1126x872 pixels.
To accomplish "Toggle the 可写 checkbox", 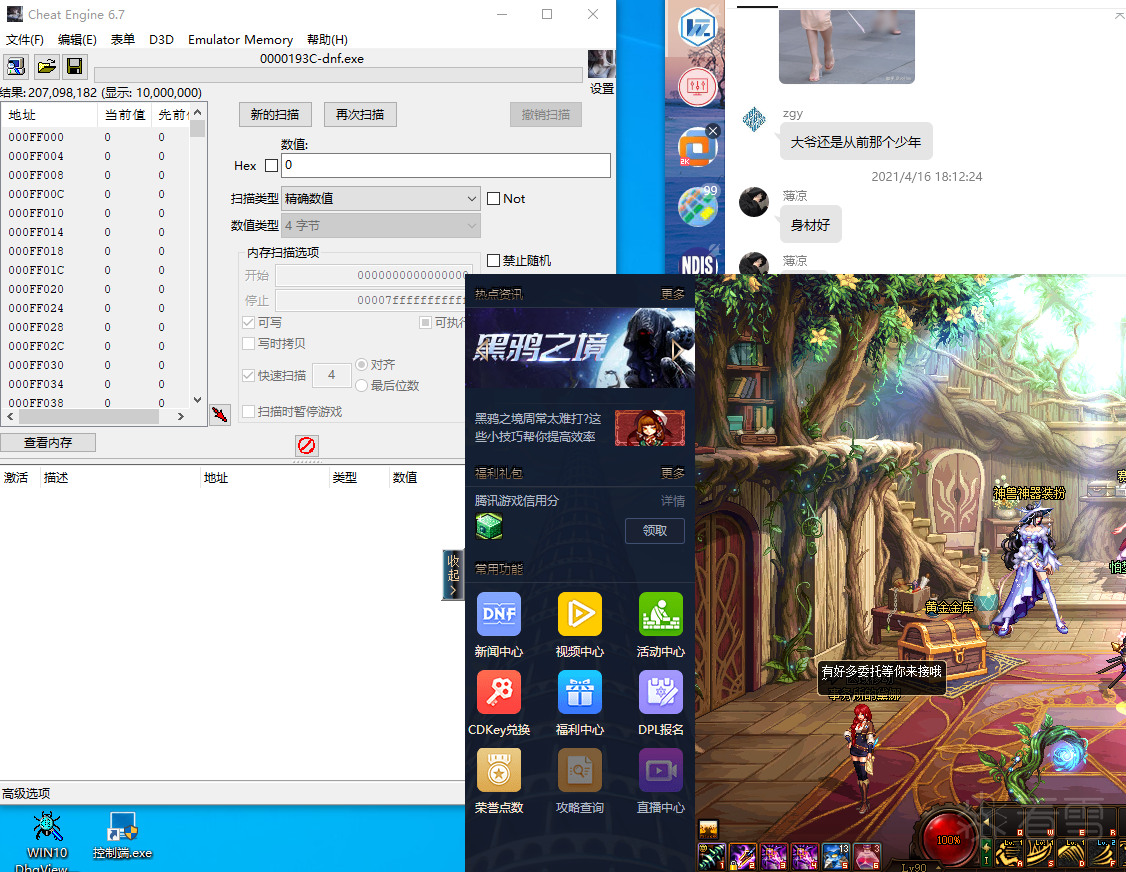I will pyautogui.click(x=248, y=323).
